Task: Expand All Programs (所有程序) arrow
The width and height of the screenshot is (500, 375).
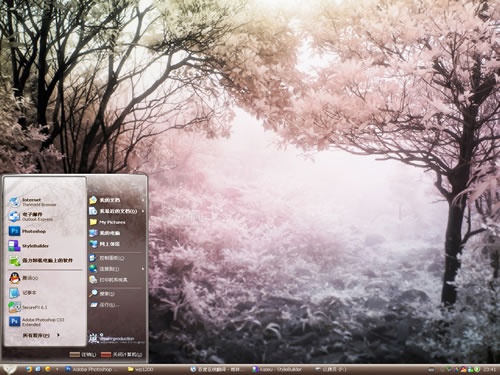Action: tap(58, 335)
